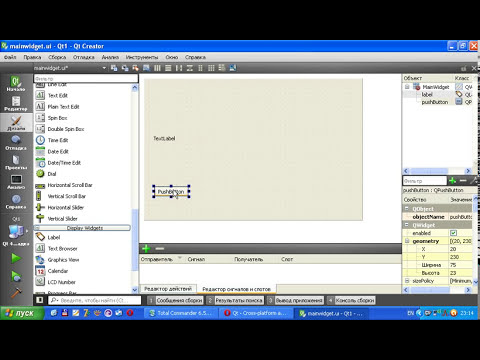
Task: Switch to the signals and slots editor tab
Action: tap(236, 289)
